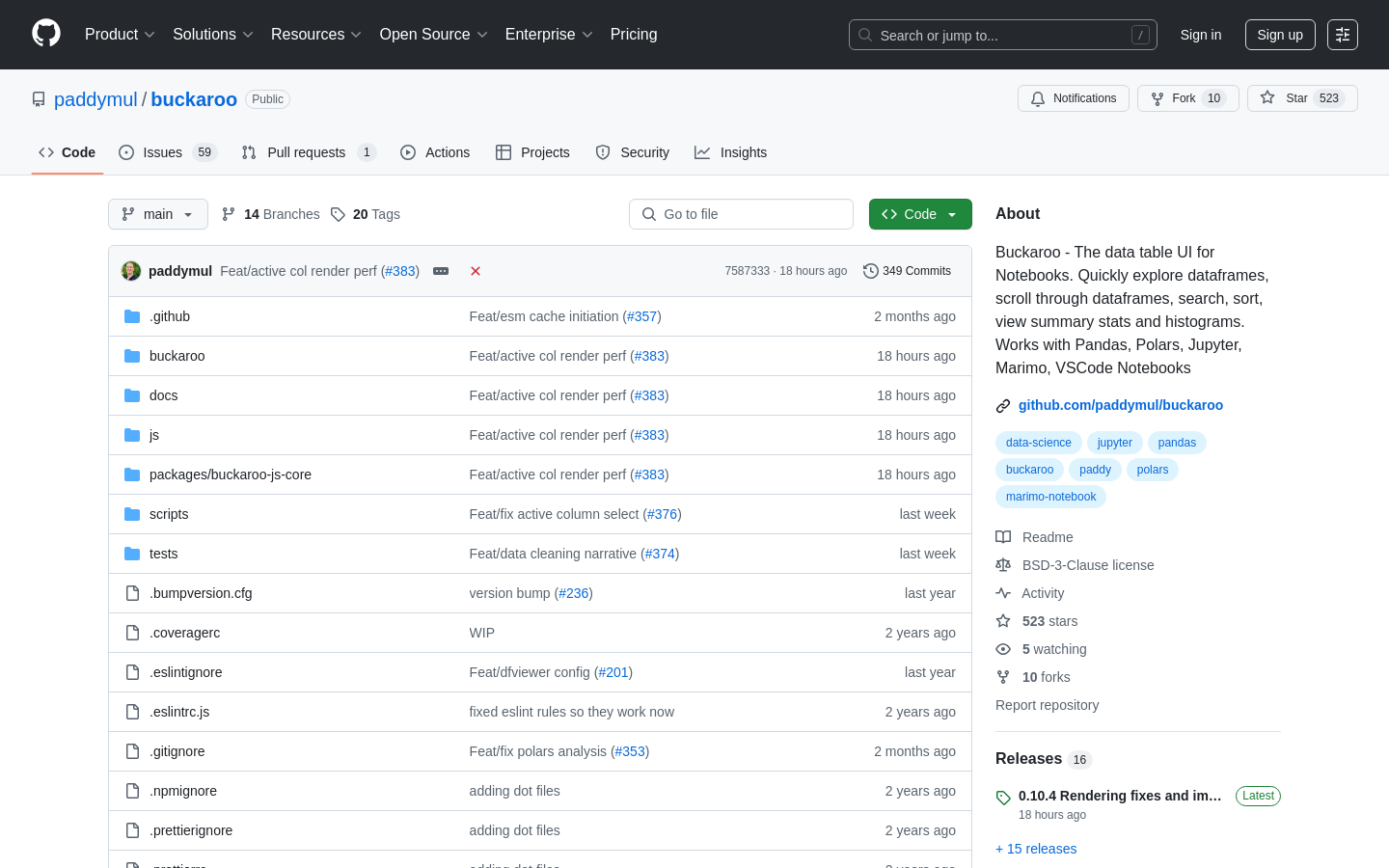
Task: Click the failed status X icon on latest commit
Action: tap(476, 271)
